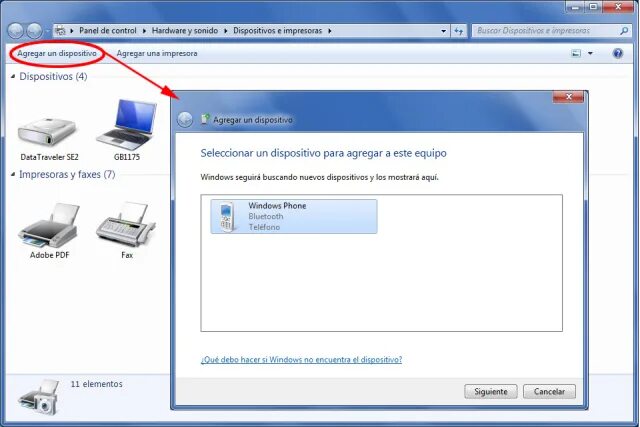The width and height of the screenshot is (640, 427).
Task: Click the printer and camera icon in details pane
Action: (x=39, y=397)
